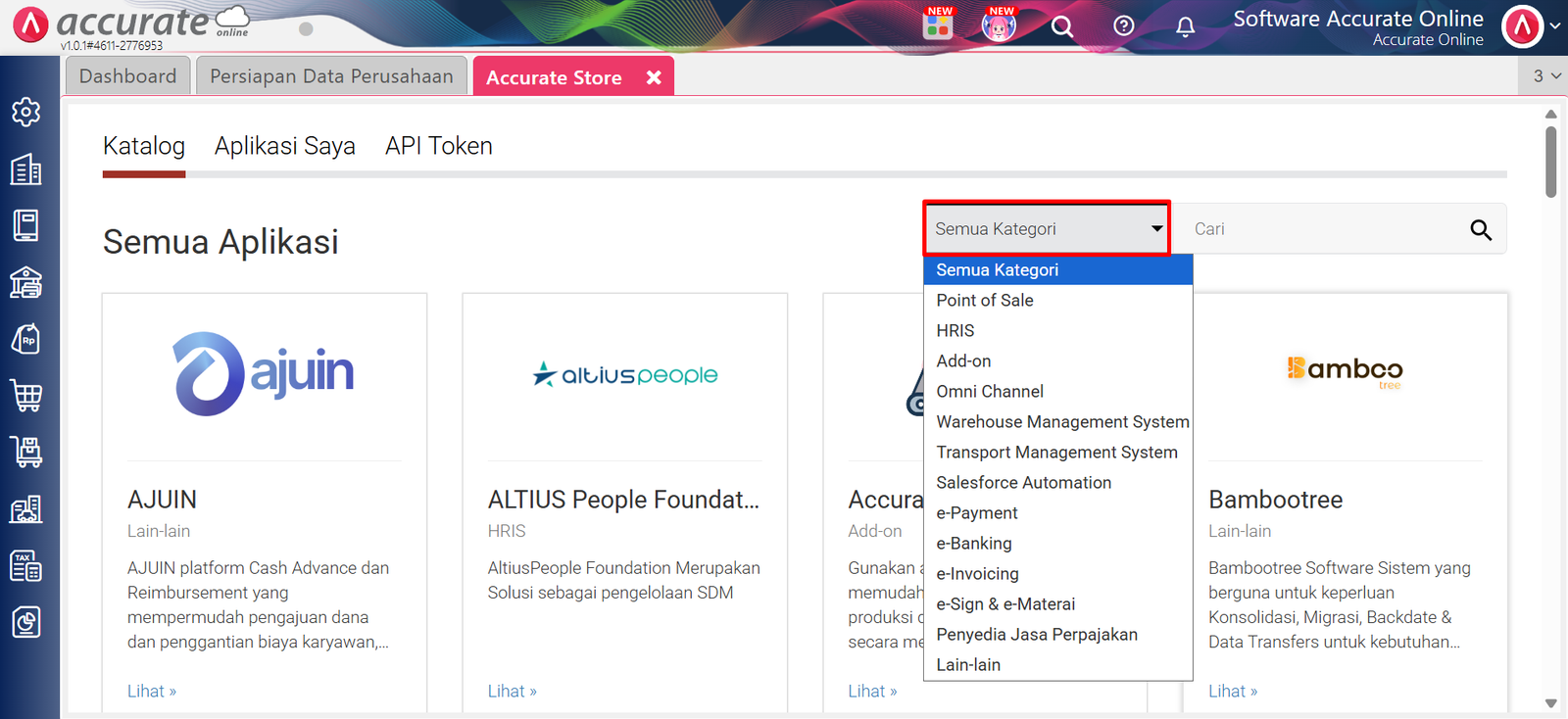This screenshot has height=719, width=1568.
Task: Go to the Katalog tab
Action: [144, 146]
